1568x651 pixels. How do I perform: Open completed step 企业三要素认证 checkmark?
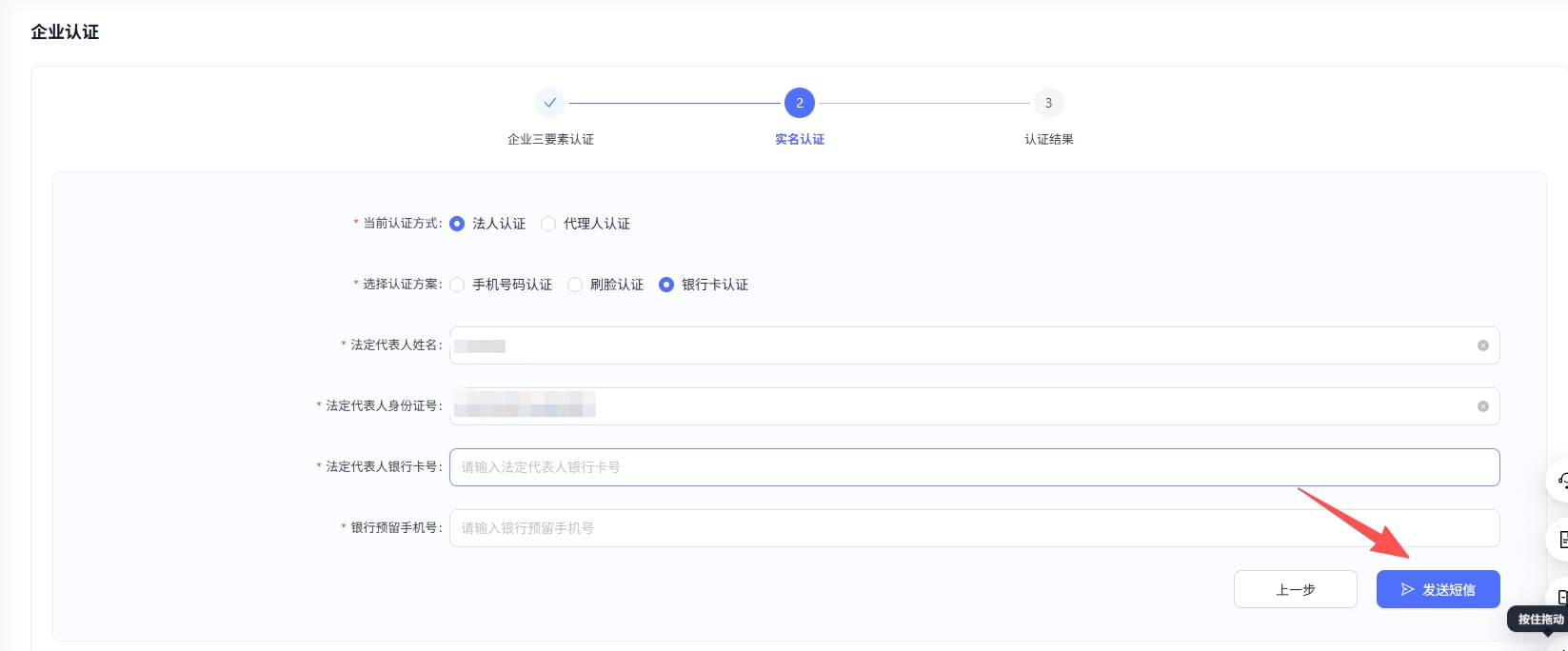549,103
